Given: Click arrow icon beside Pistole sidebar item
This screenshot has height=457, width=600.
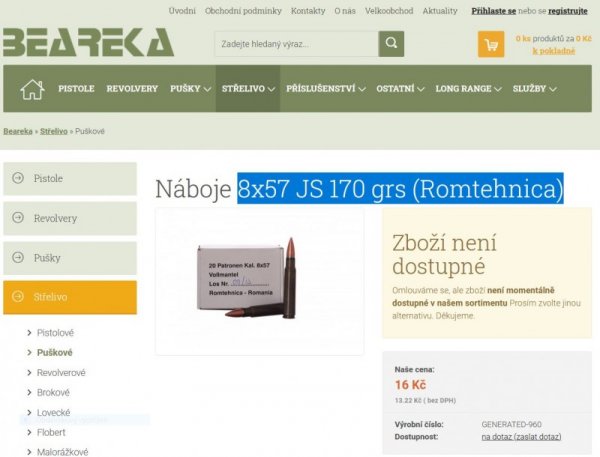Looking at the screenshot, I should click(x=18, y=178).
